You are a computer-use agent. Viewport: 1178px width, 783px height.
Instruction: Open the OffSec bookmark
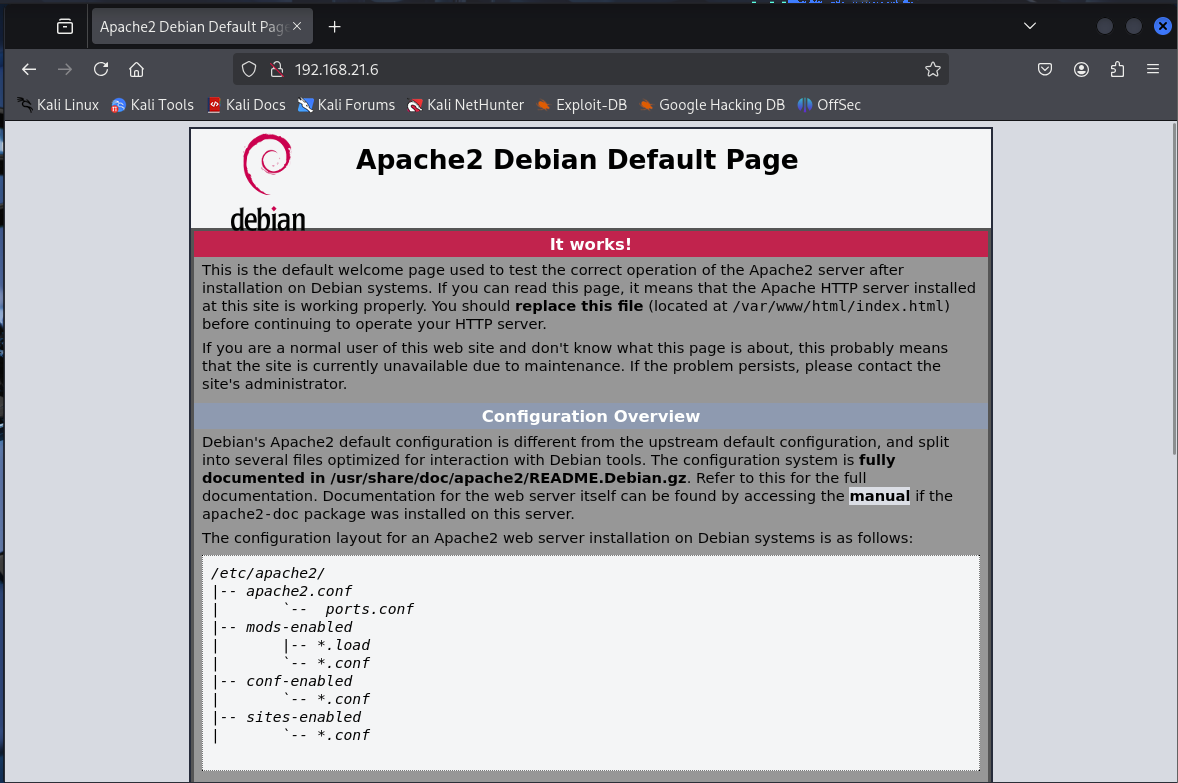pos(829,105)
